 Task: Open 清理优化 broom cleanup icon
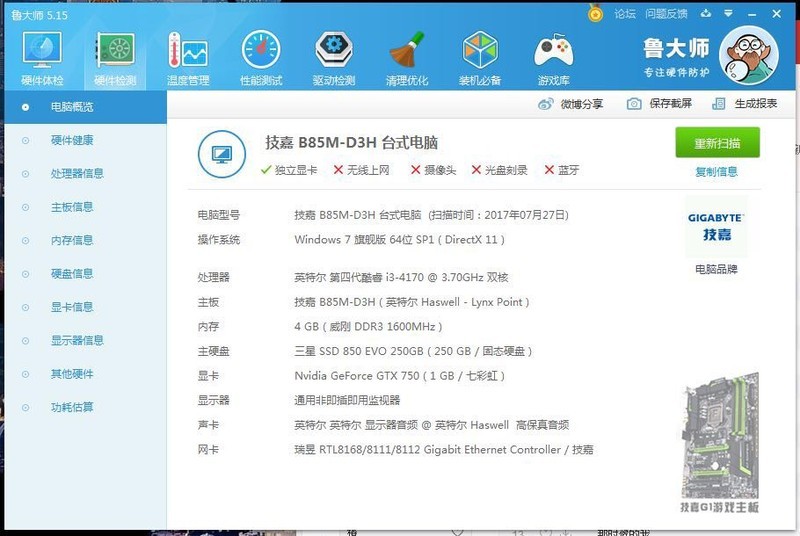point(407,50)
